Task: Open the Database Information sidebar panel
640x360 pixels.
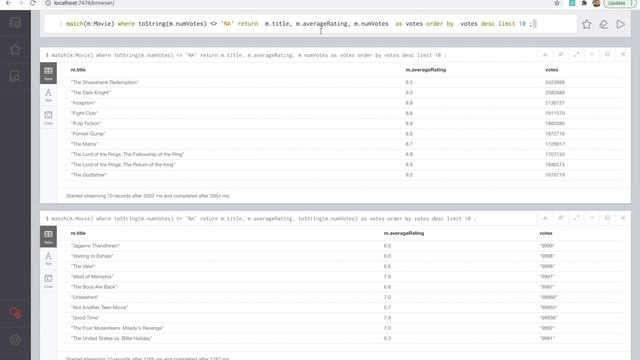Action: [x=15, y=23]
